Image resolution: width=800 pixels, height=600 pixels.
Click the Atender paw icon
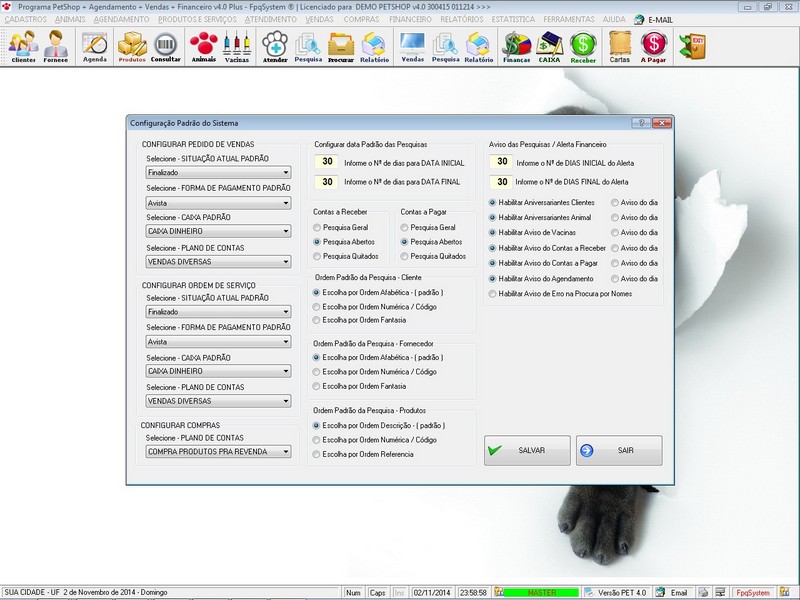pos(275,46)
